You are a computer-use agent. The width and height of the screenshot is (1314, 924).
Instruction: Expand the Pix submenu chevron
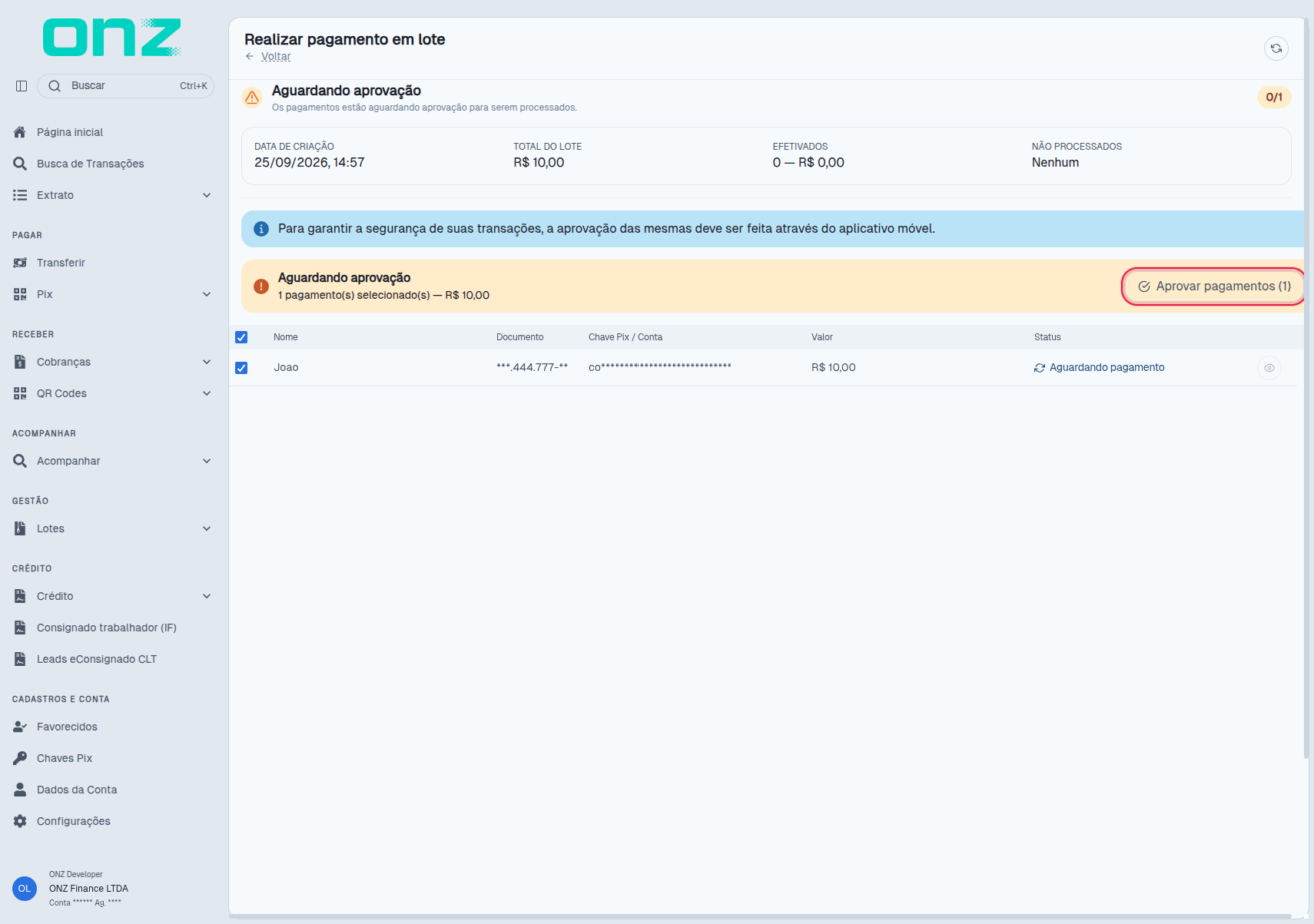(207, 294)
